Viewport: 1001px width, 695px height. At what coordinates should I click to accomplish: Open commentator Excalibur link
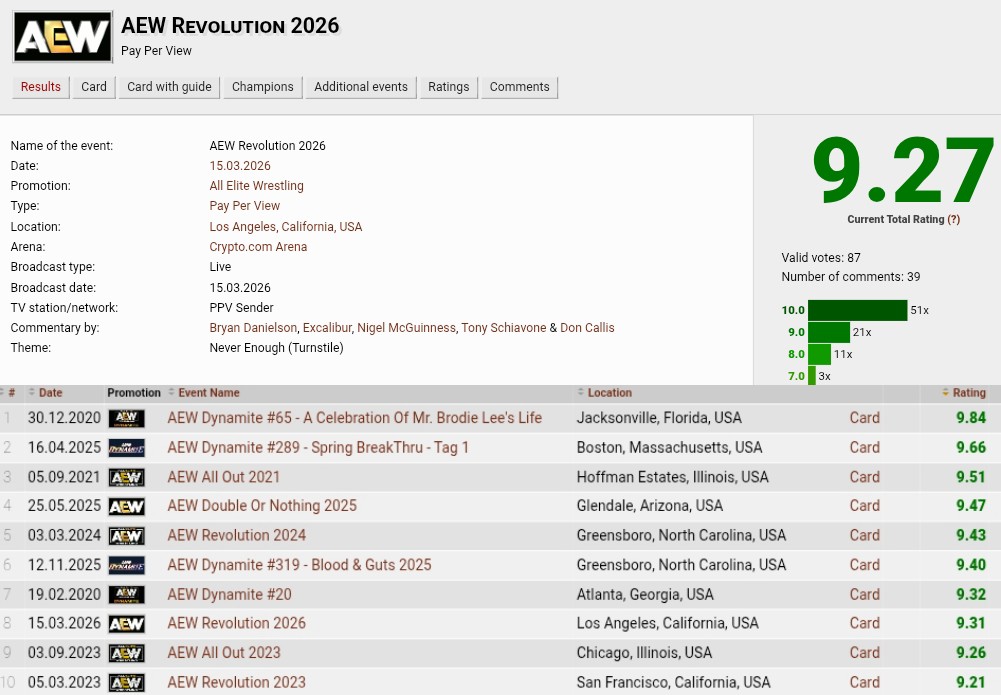(327, 328)
